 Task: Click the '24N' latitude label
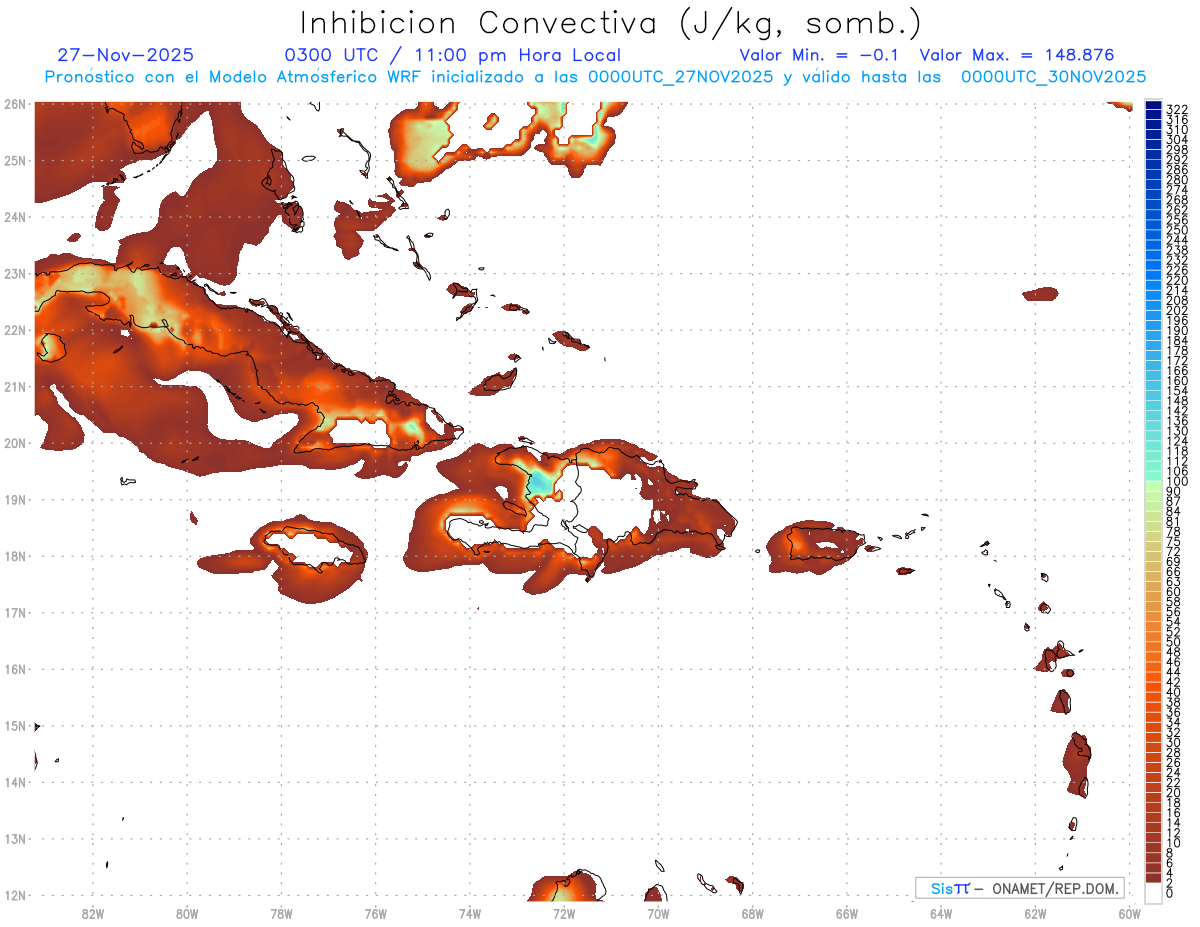(x=14, y=217)
